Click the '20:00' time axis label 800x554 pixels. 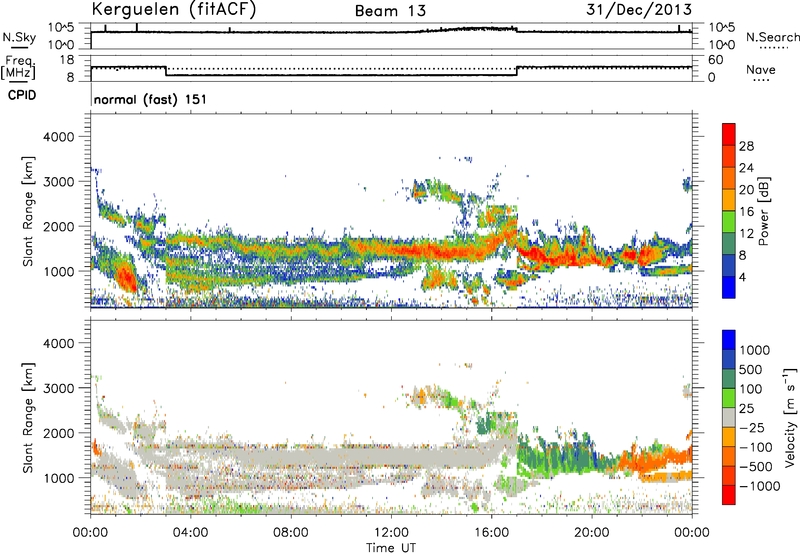click(592, 533)
